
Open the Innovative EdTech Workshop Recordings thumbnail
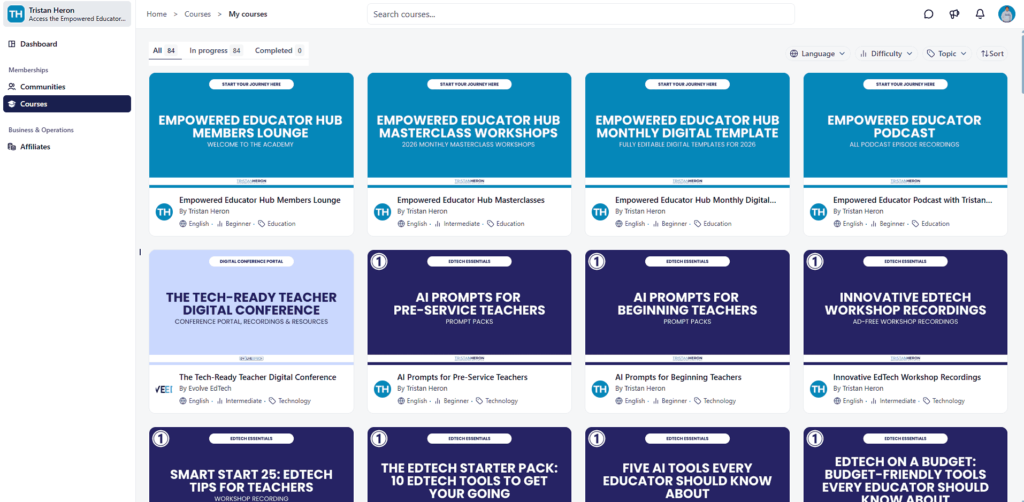(905, 307)
